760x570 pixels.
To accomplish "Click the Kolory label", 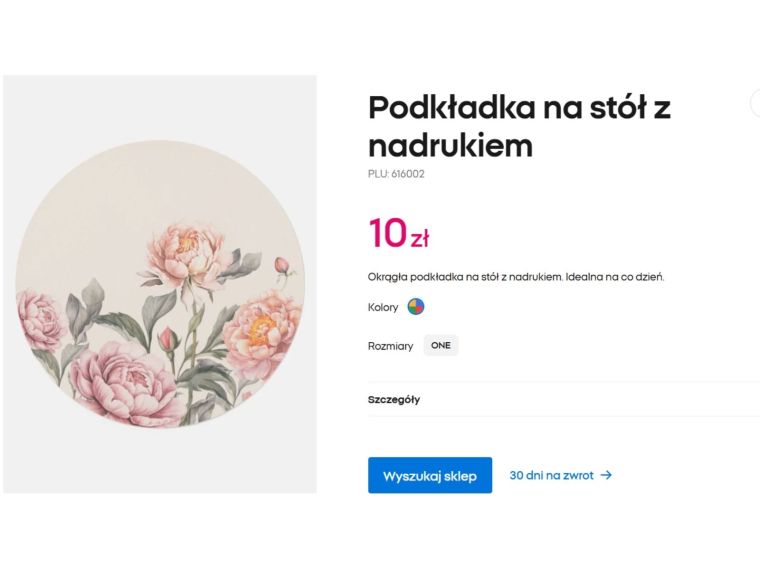I will pos(383,307).
